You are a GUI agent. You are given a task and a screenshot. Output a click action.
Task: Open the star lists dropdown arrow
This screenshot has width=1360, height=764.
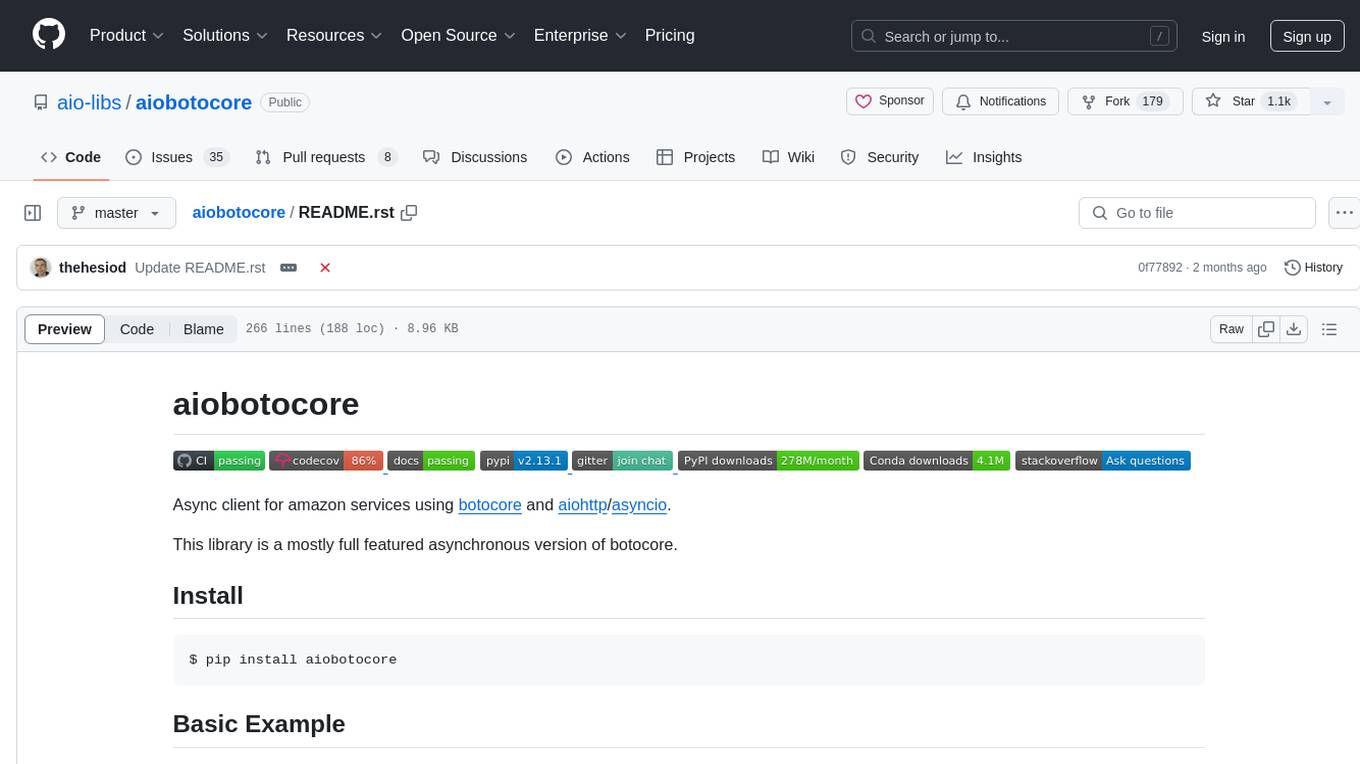coord(1327,101)
